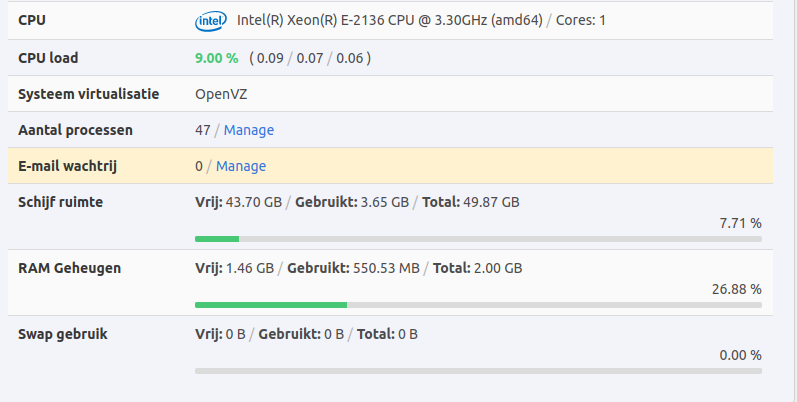Open Manage link beside 47 processes
Viewport: 797px width, 402px height.
coord(249,130)
